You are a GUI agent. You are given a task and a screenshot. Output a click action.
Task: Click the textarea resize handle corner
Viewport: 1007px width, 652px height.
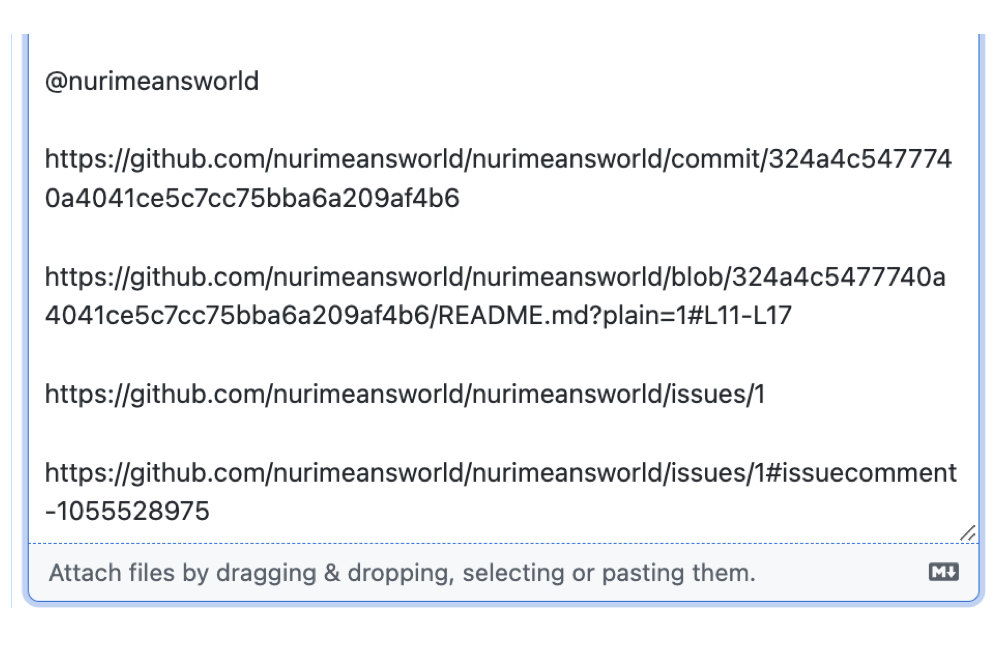pos(968,533)
